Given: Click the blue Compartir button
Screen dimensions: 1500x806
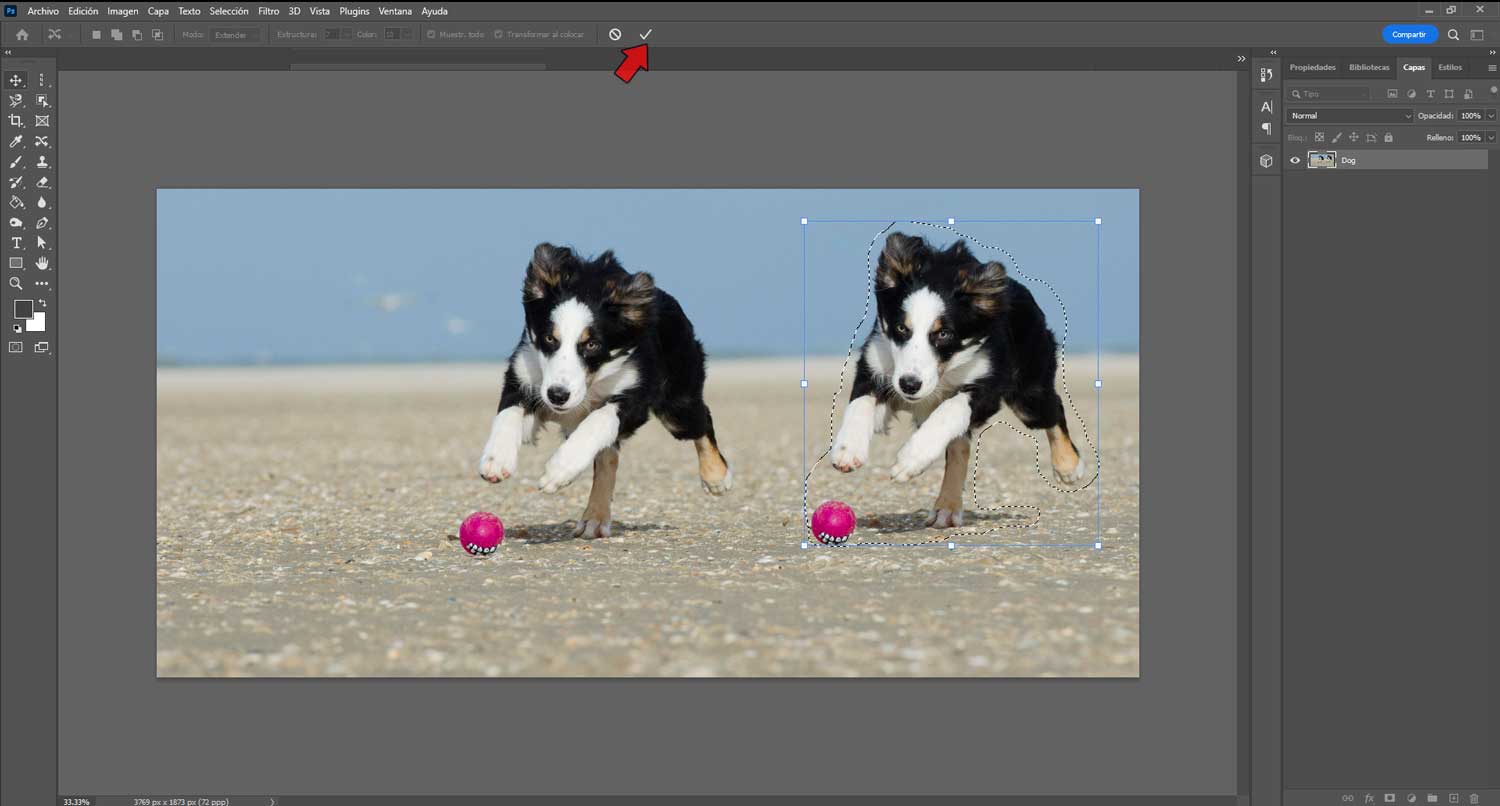Looking at the screenshot, I should pyautogui.click(x=1409, y=35).
